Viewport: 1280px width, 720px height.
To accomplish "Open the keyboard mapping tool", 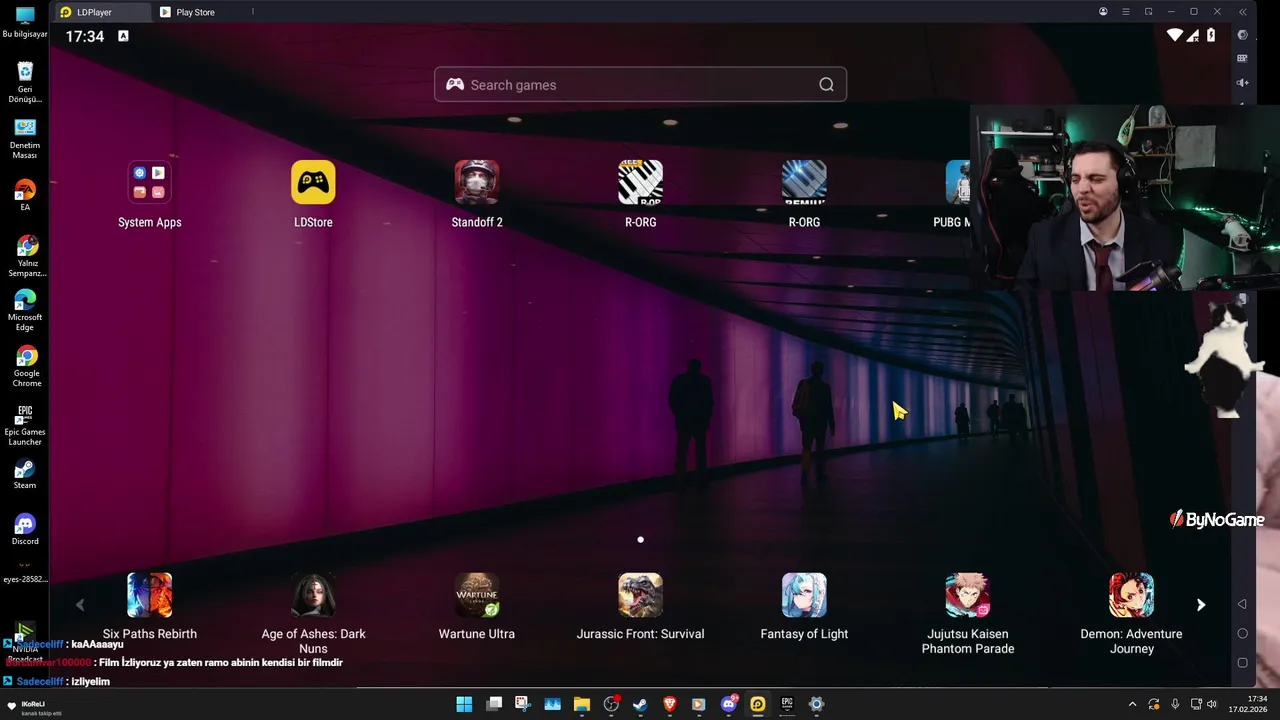I will (1242, 59).
